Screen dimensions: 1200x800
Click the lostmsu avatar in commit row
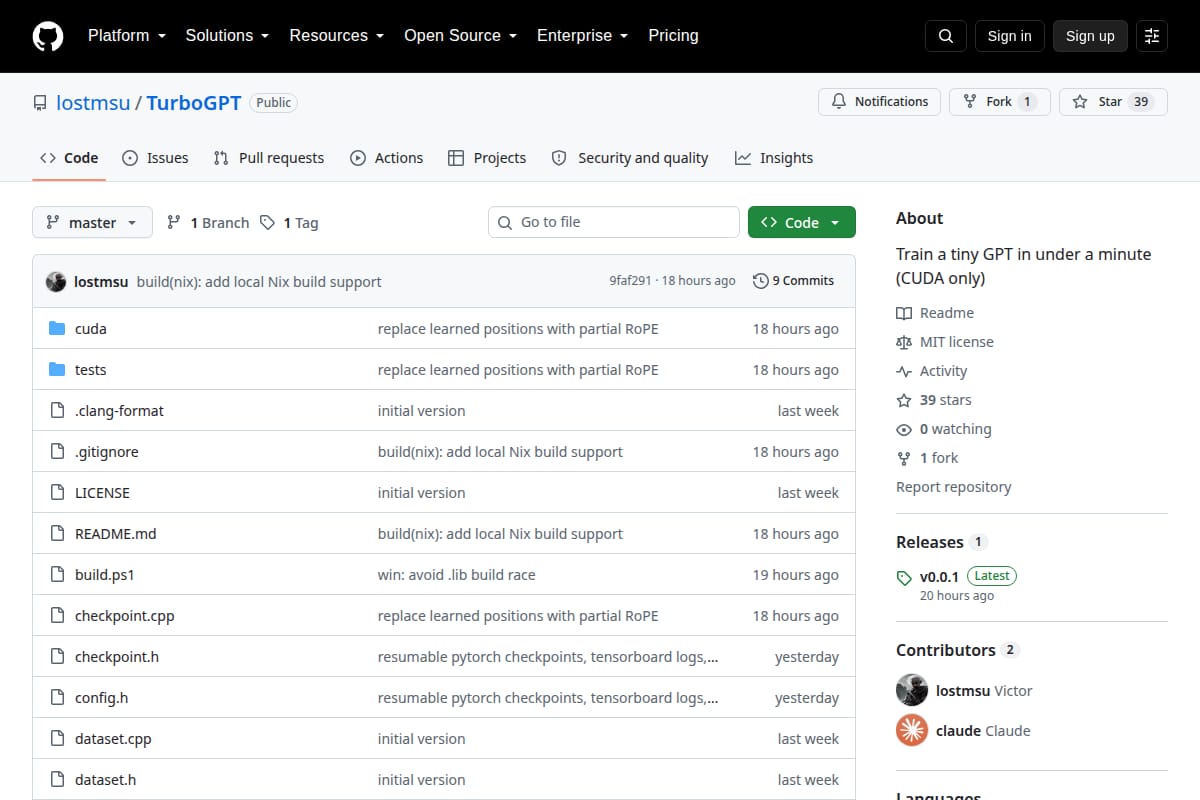click(x=56, y=282)
